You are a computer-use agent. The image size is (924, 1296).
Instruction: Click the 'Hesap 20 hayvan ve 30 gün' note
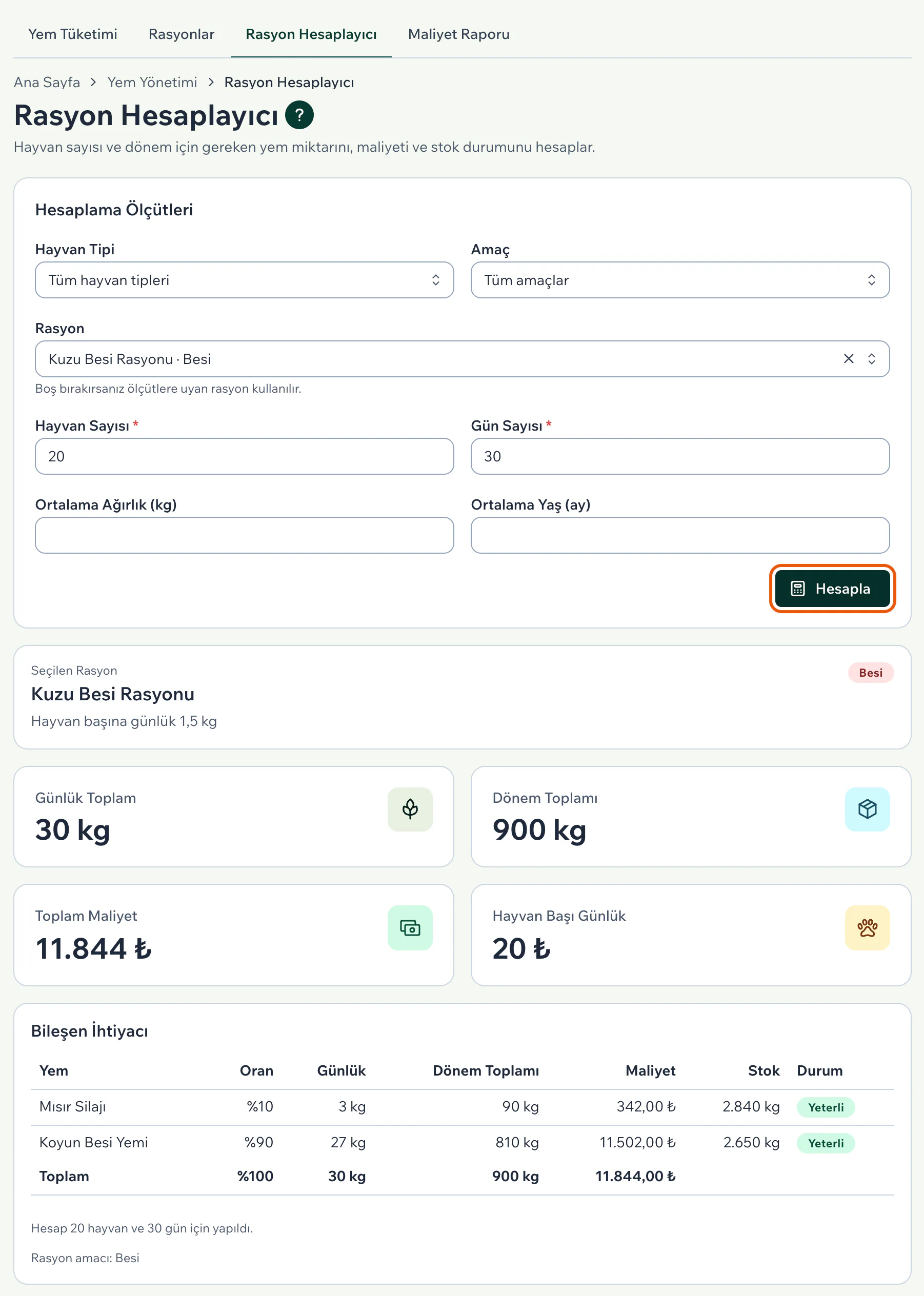(x=142, y=1228)
